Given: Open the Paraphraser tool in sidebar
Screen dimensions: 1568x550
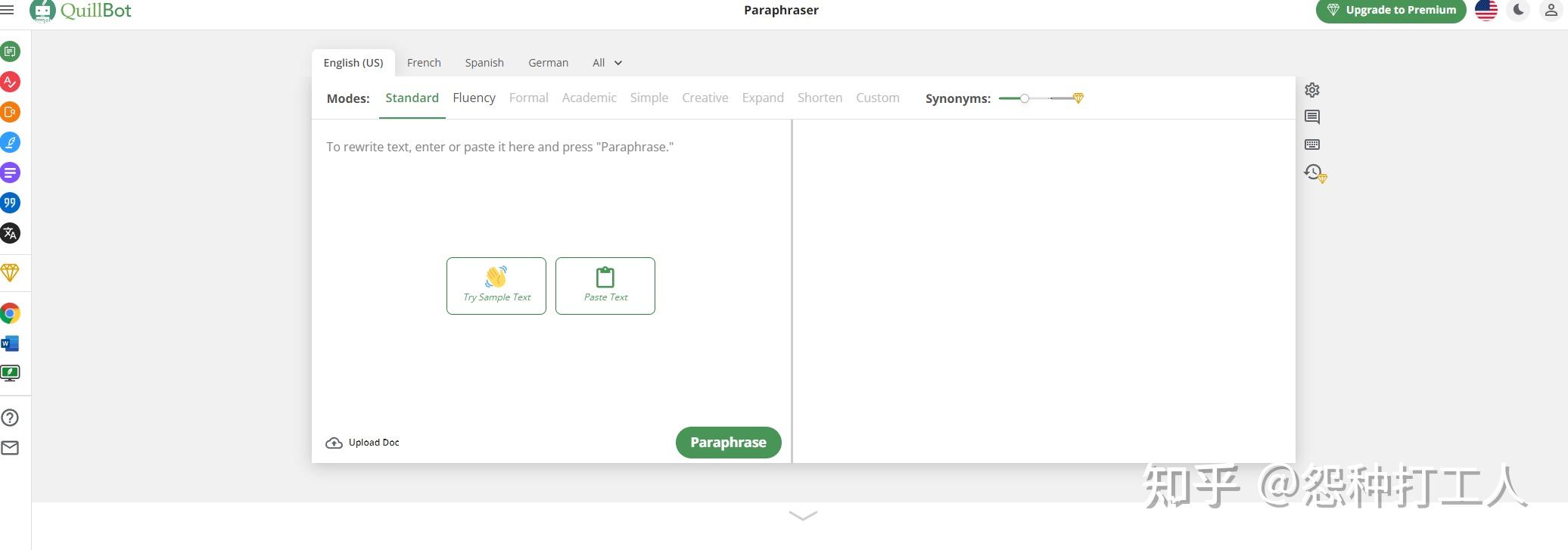Looking at the screenshot, I should tap(10, 51).
